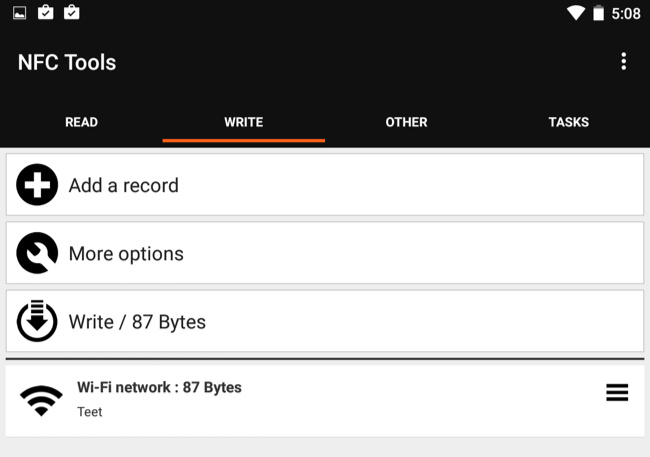Viewport: 650px width, 457px height.
Task: Tap the Wi-Fi status indicator
Action: coord(575,13)
